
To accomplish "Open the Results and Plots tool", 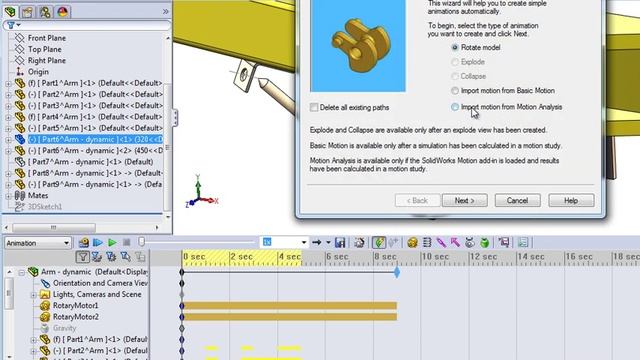I will 504,242.
